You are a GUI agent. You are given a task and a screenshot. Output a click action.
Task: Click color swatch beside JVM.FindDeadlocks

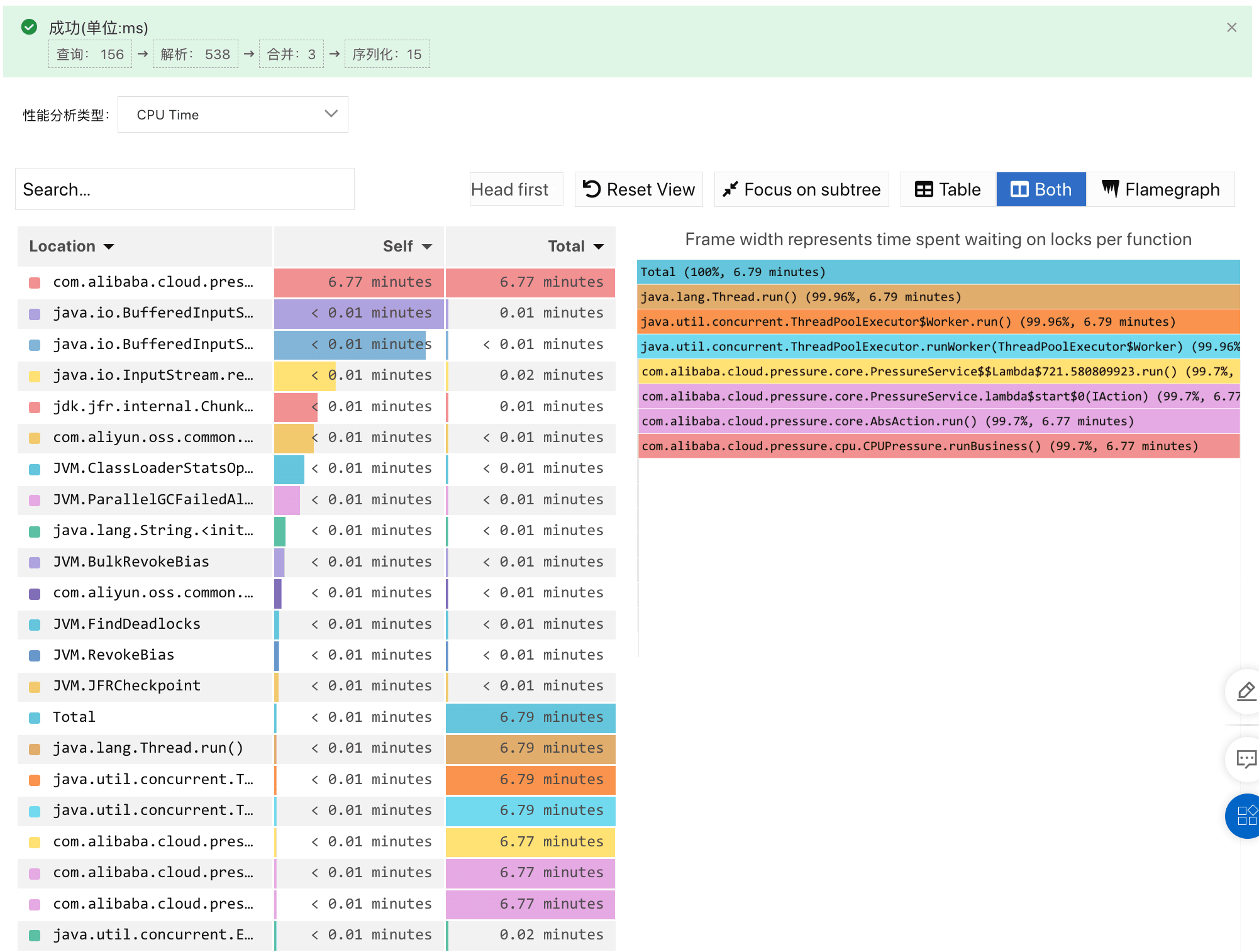click(35, 624)
